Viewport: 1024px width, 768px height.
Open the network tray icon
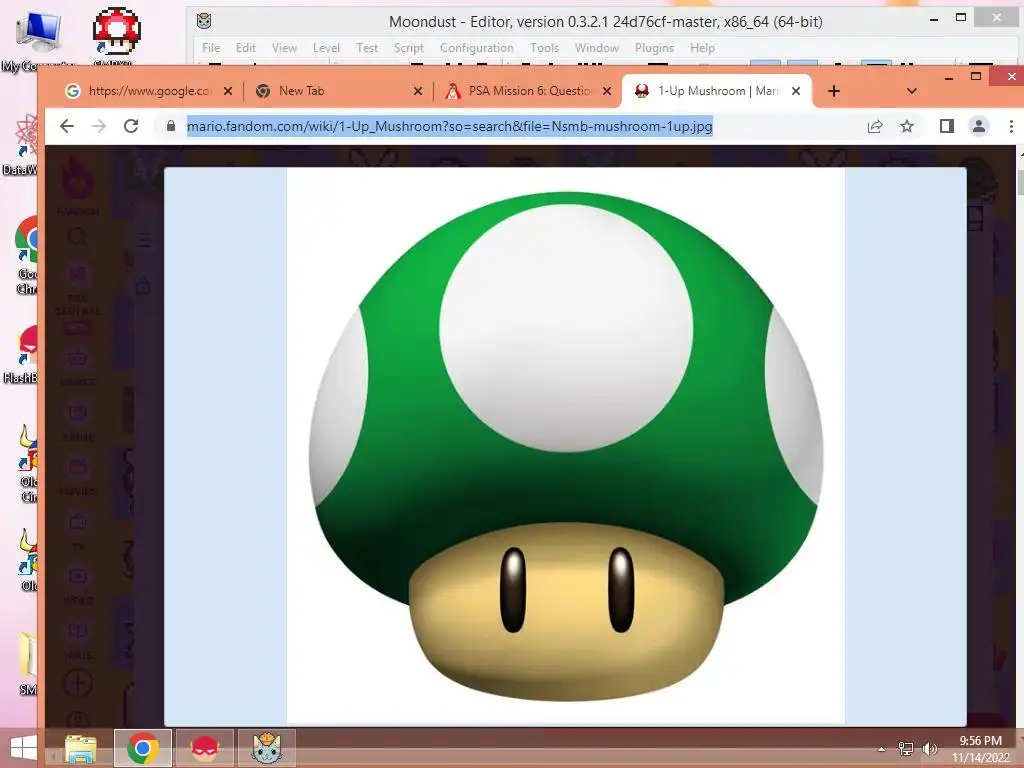(x=906, y=749)
